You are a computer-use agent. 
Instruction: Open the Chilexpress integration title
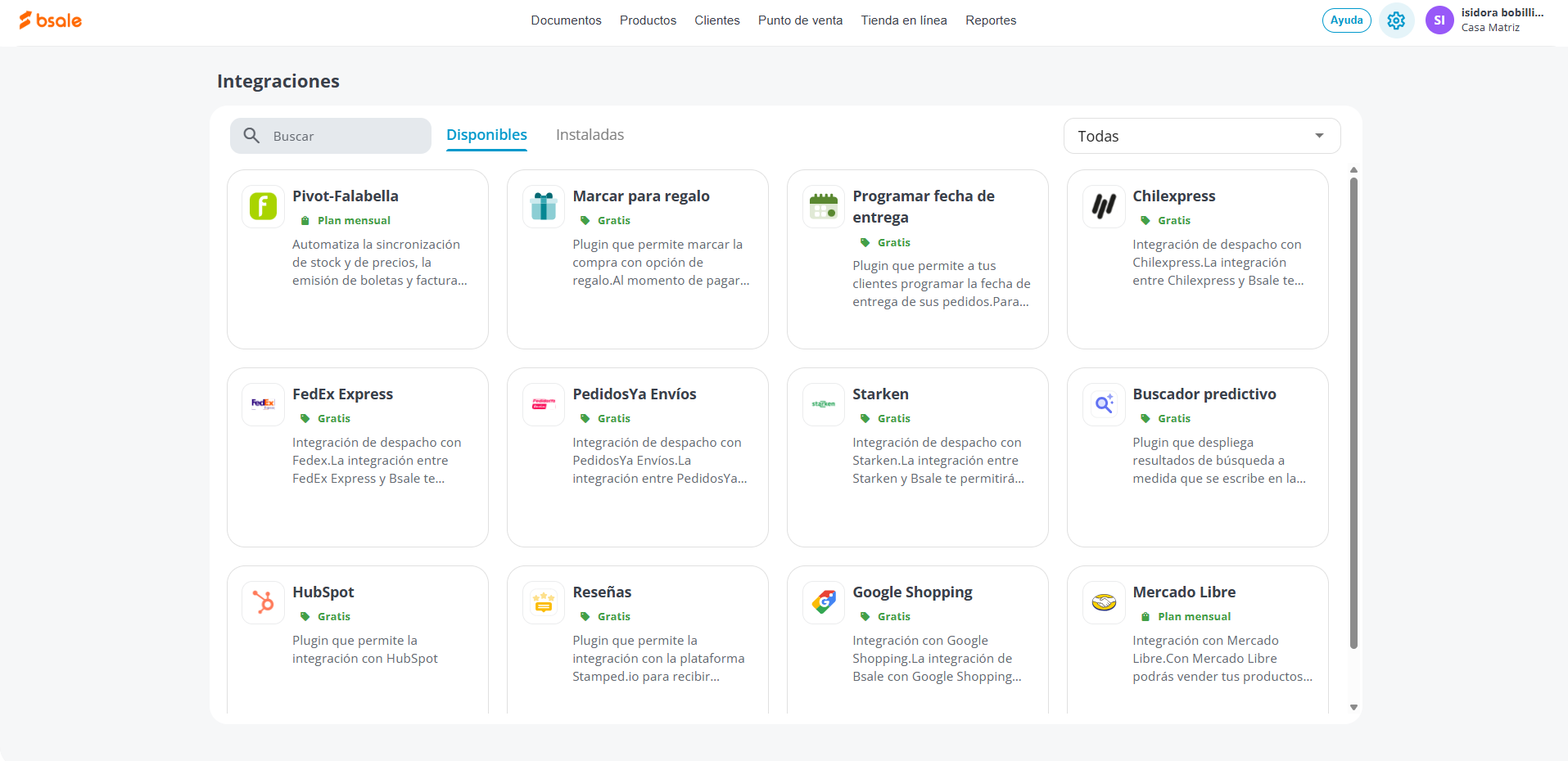pyautogui.click(x=1173, y=196)
